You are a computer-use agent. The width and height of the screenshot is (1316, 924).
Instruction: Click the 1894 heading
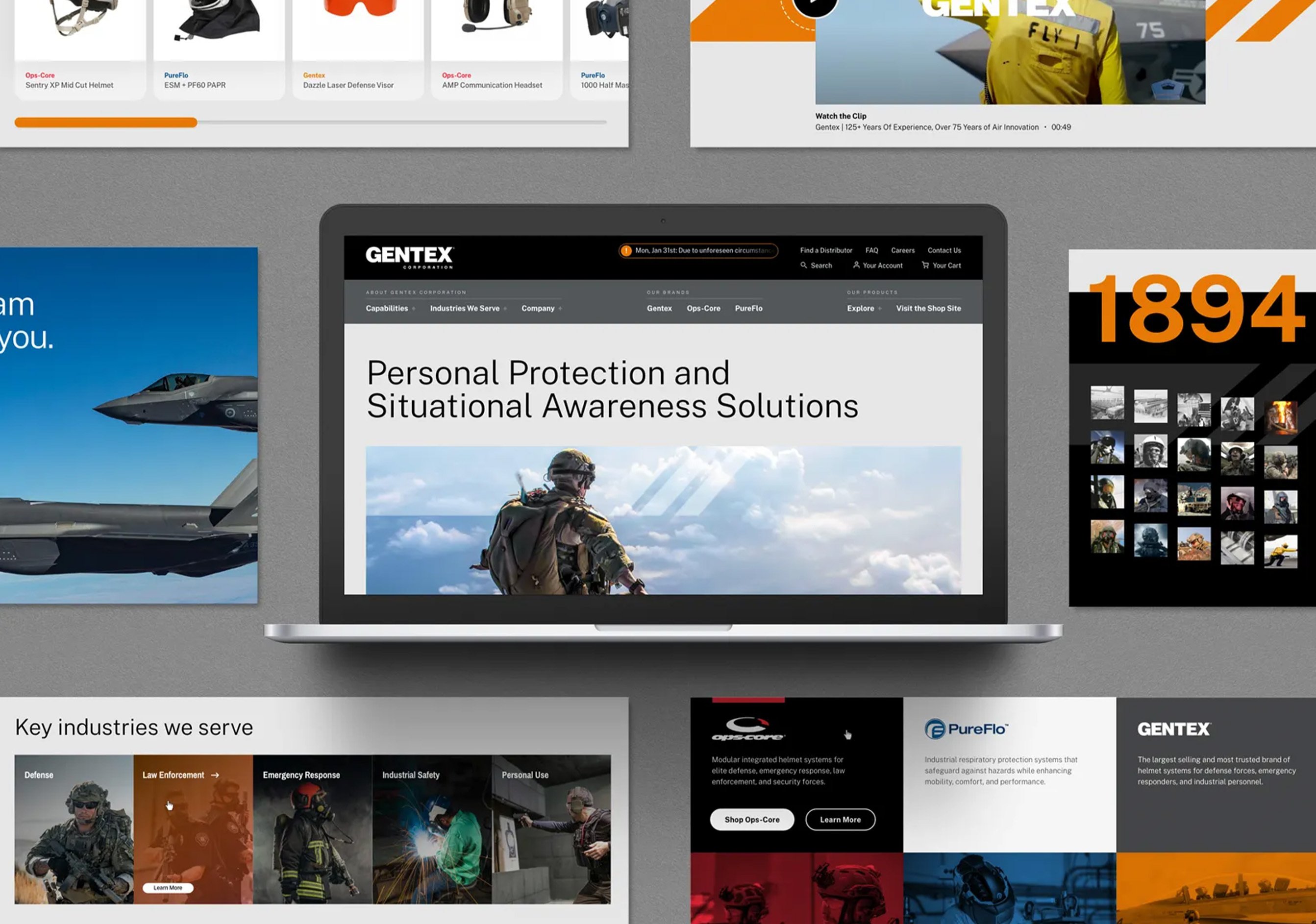point(1197,309)
